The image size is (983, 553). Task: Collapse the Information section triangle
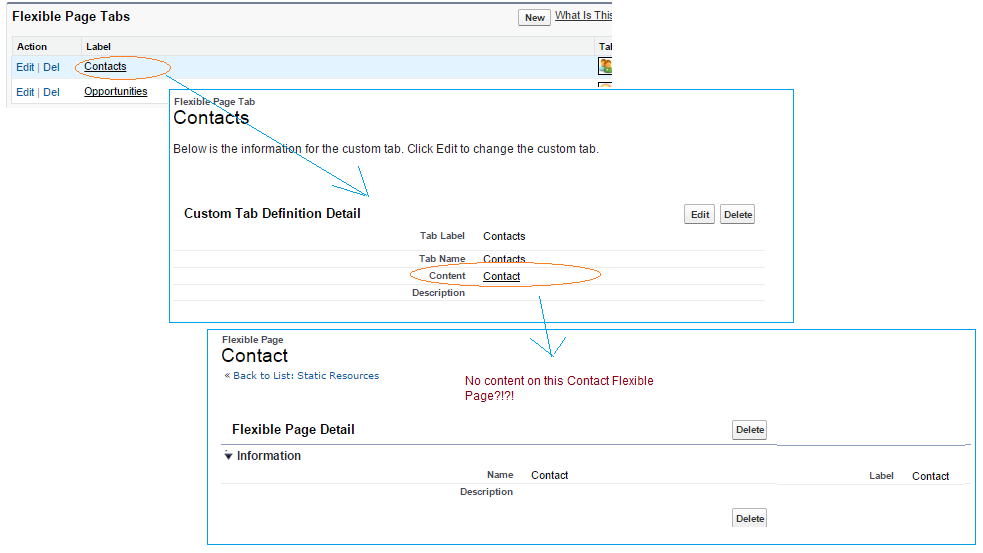pyautogui.click(x=228, y=456)
